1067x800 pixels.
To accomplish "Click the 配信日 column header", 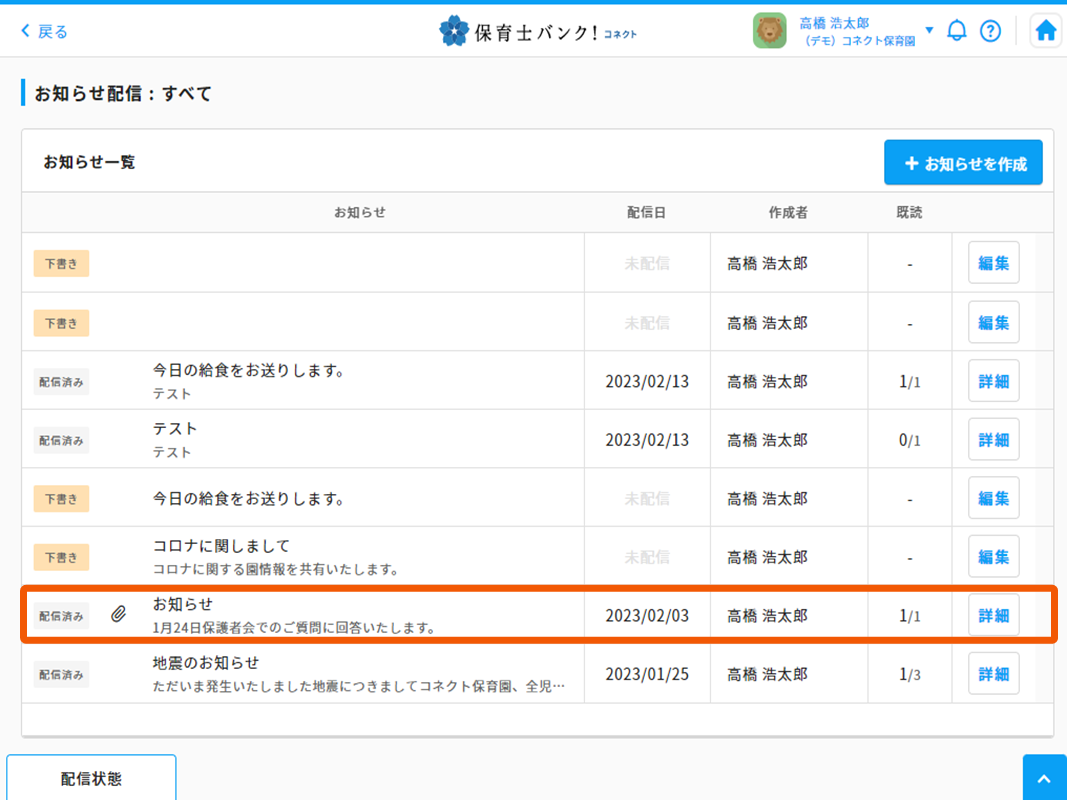I will pos(646,212).
